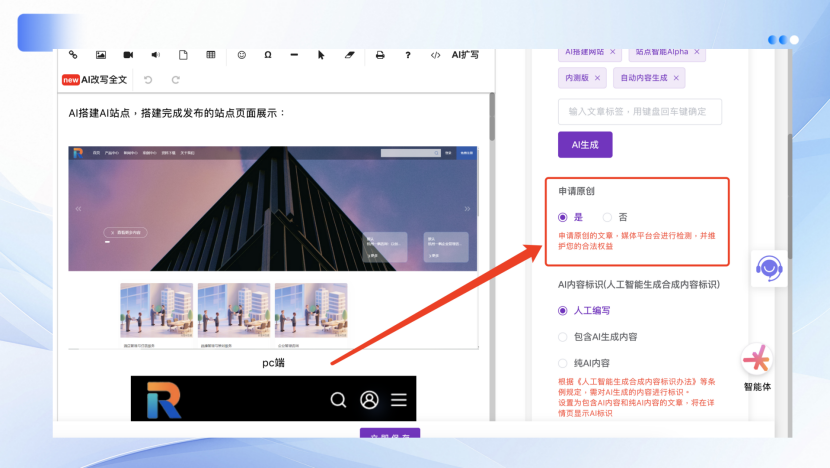The height and width of the screenshot is (468, 830).
Task: Click the insert video camera icon
Action: (x=128, y=55)
